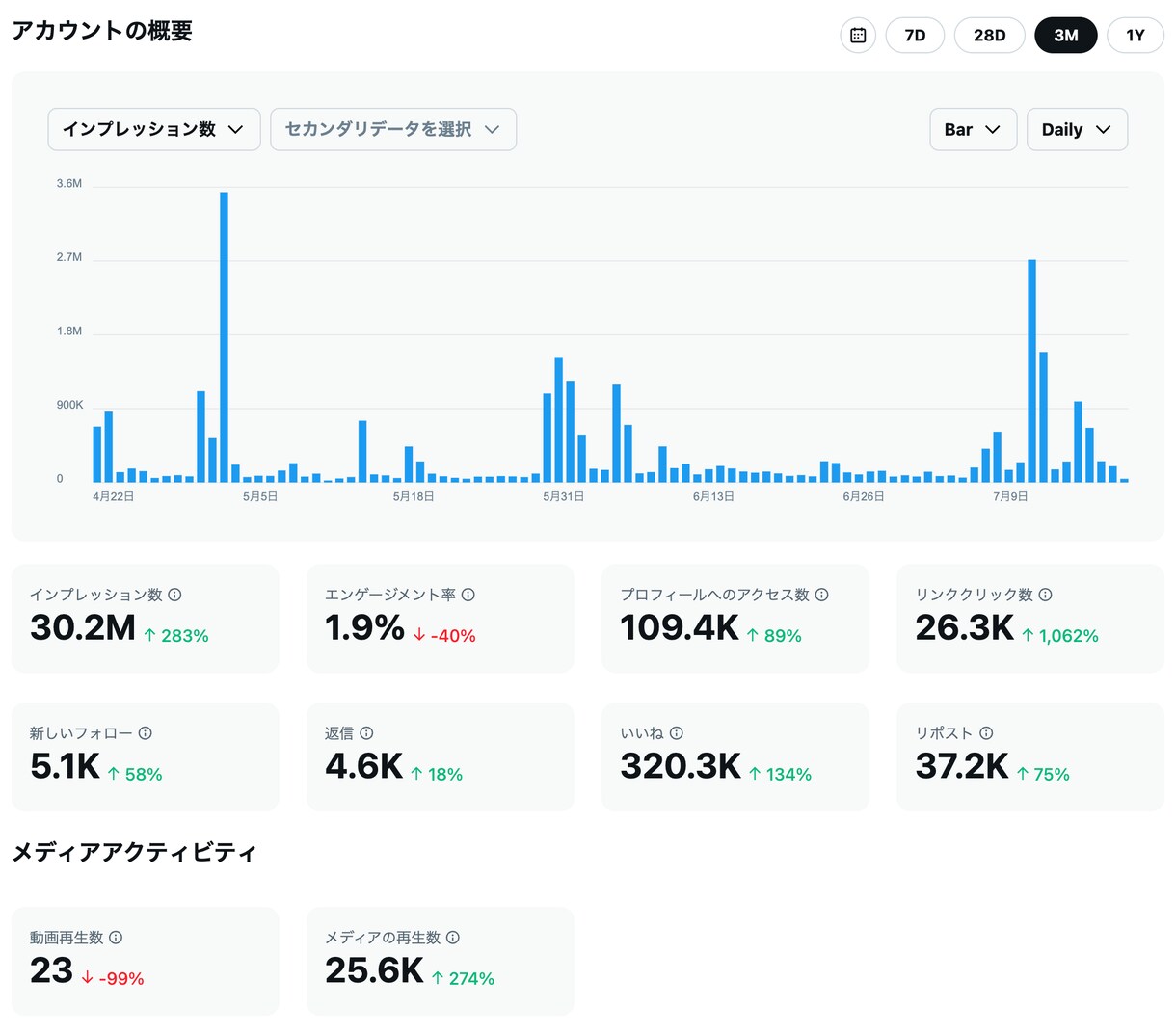Click the 25.6K media views value
This screenshot has height=1034, width=1176.
pos(374,970)
